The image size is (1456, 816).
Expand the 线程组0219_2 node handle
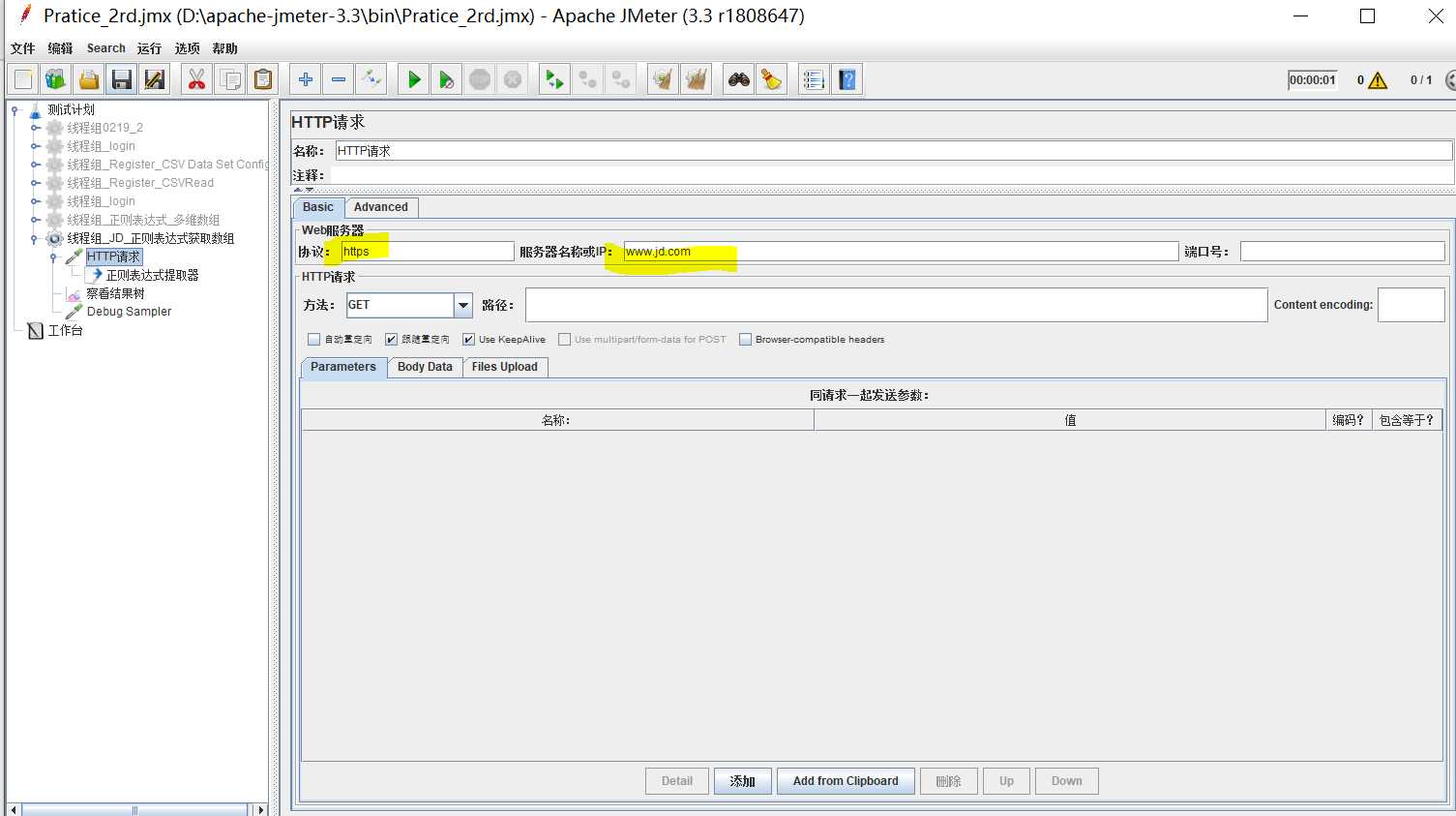tap(35, 128)
